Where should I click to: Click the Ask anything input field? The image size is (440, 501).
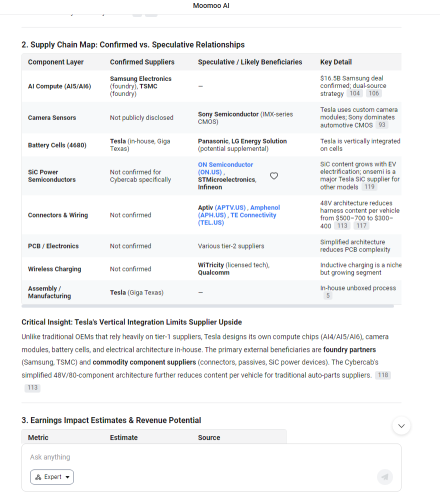point(211,457)
